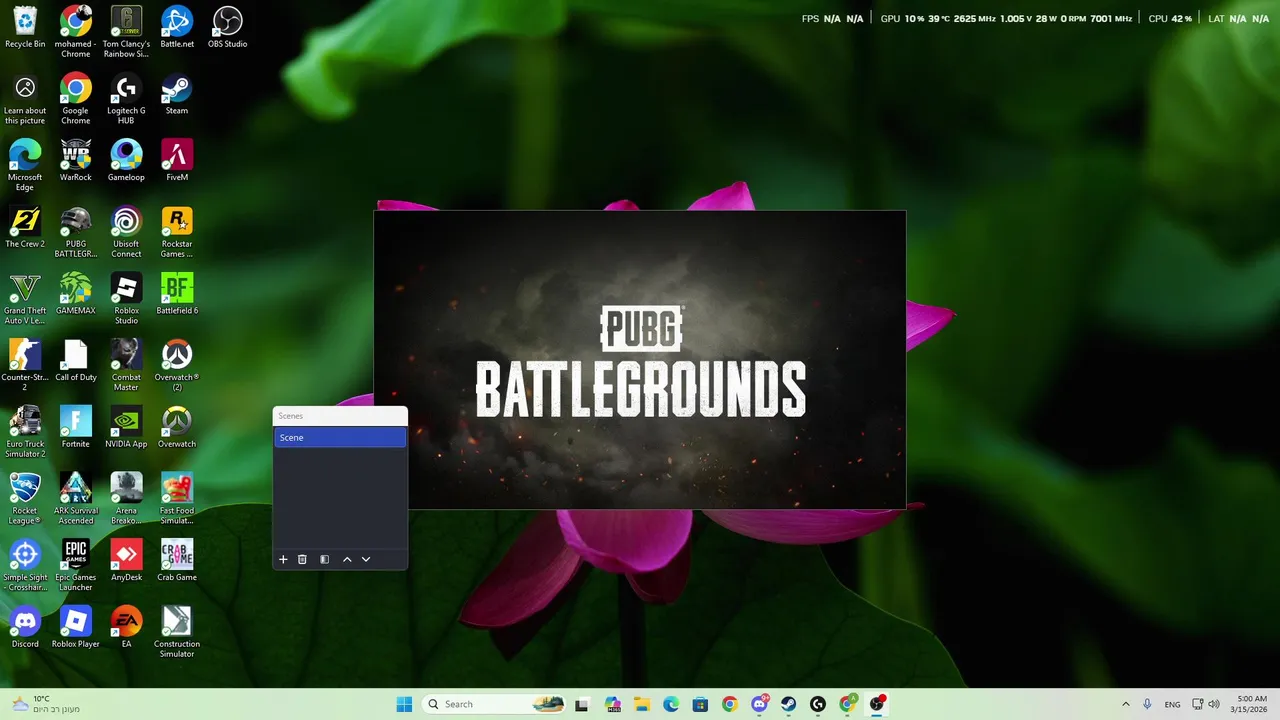Open the Logitech G HUB desktop shortcut

click(x=126, y=98)
